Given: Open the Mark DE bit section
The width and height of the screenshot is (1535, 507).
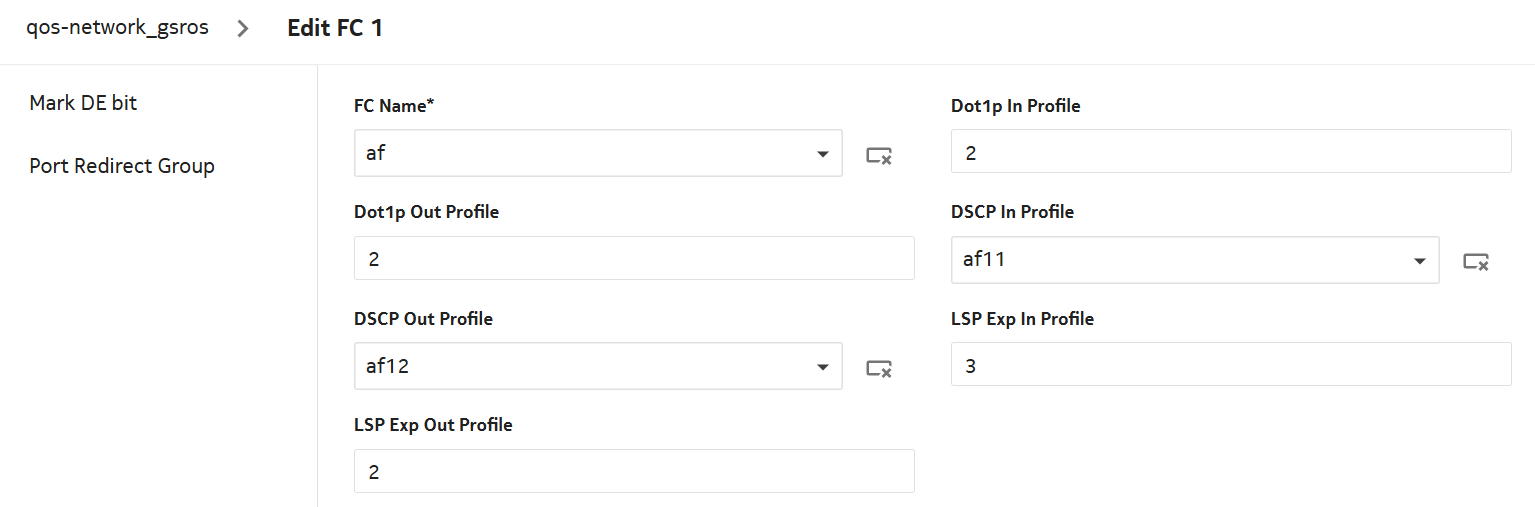Looking at the screenshot, I should point(83,103).
